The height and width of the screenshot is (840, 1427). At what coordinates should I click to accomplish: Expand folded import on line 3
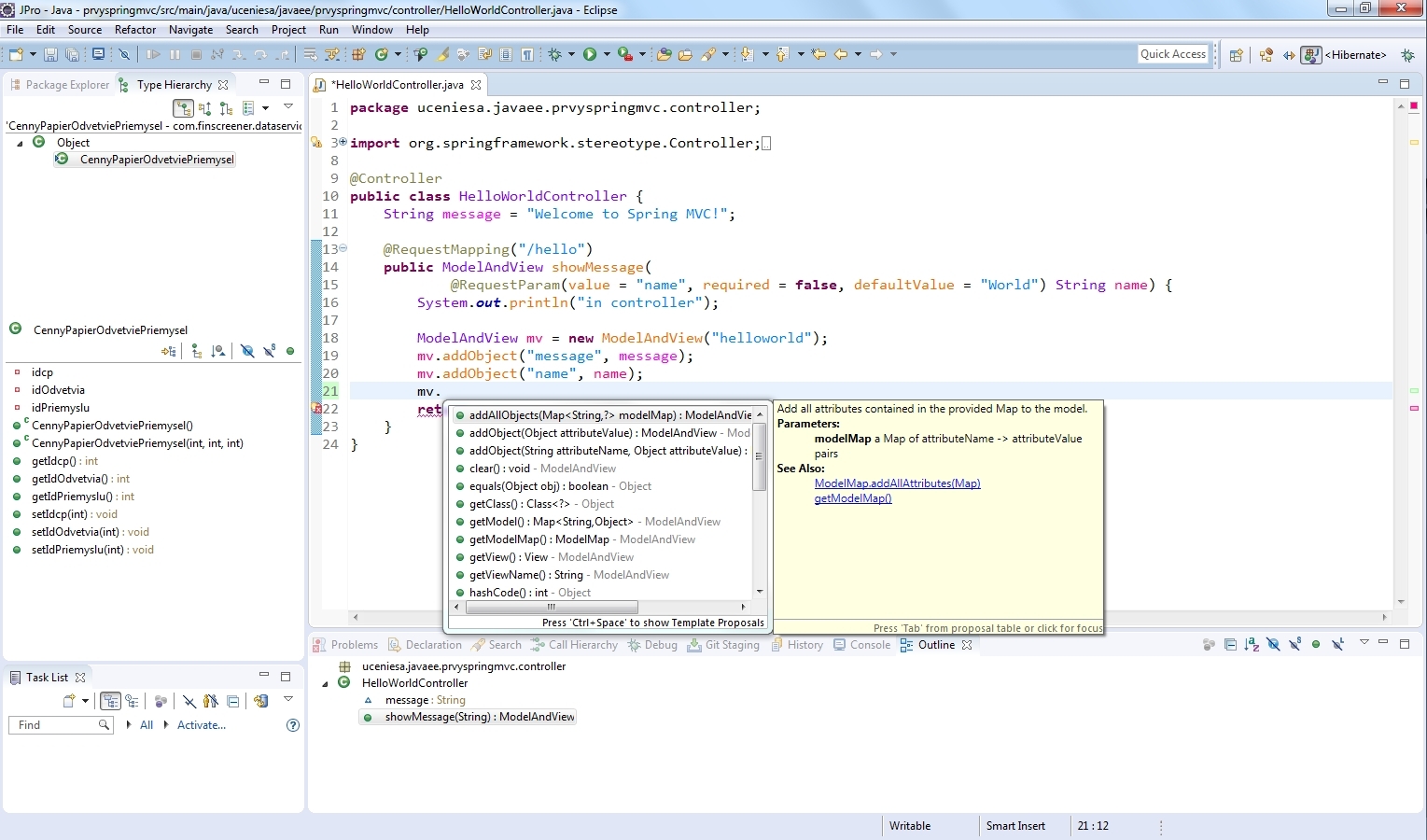[x=343, y=142]
